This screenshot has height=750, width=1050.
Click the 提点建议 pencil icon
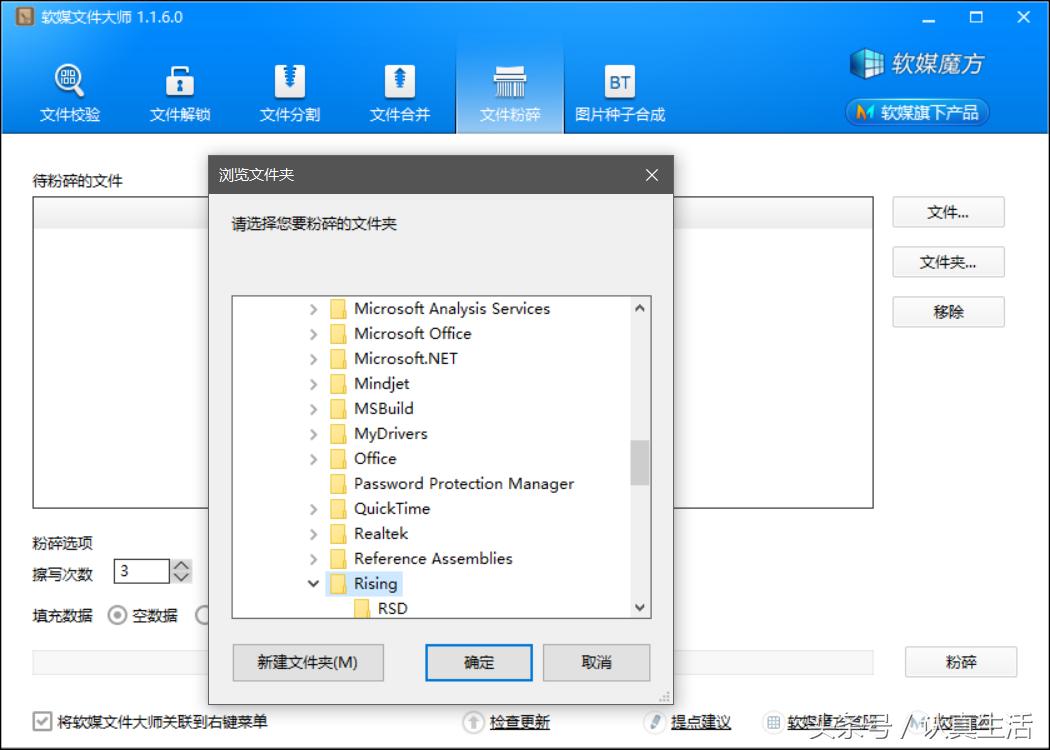click(x=654, y=722)
